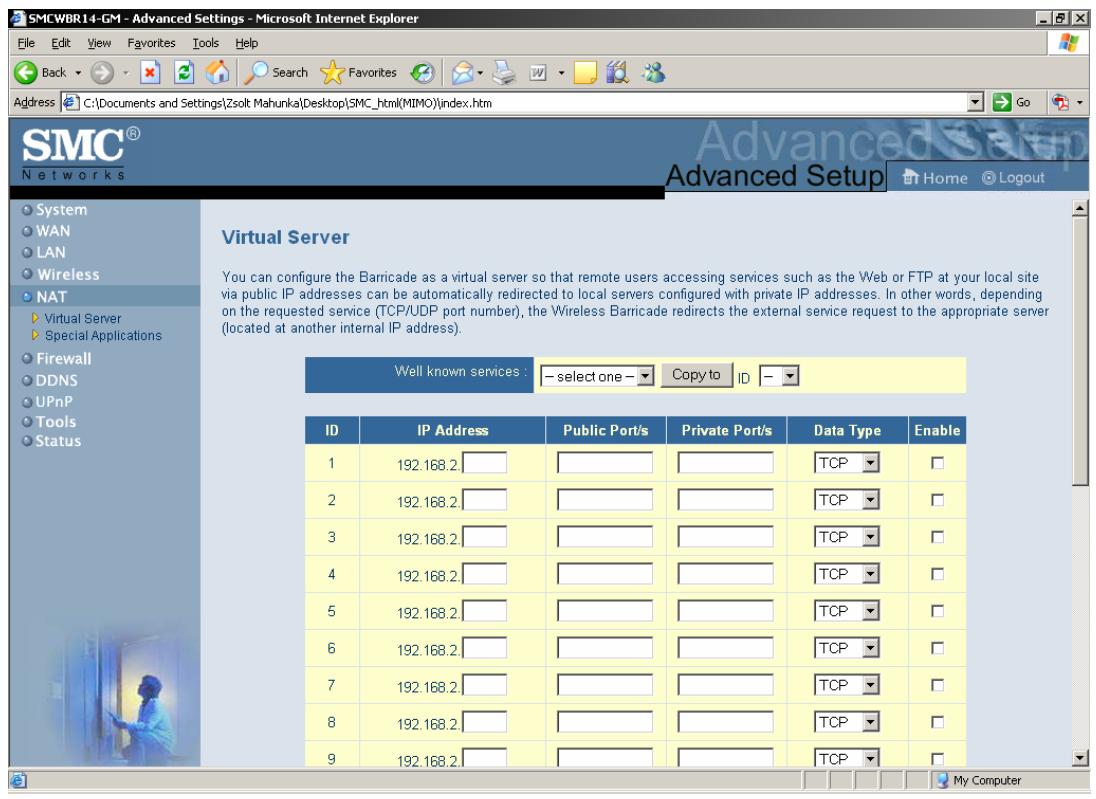Enable virtual server row 5 checkbox
The height and width of the screenshot is (799, 1096).
tap(937, 612)
